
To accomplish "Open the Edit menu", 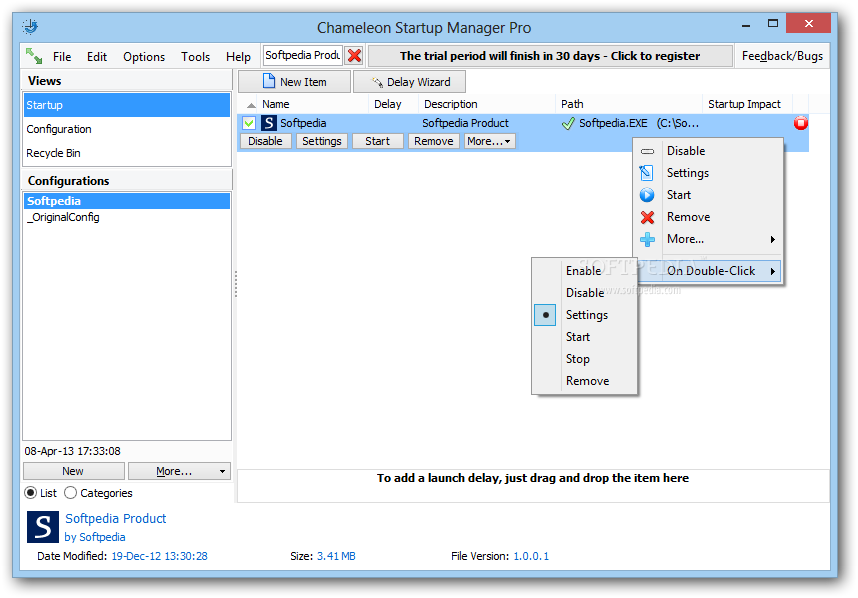I will [97, 56].
